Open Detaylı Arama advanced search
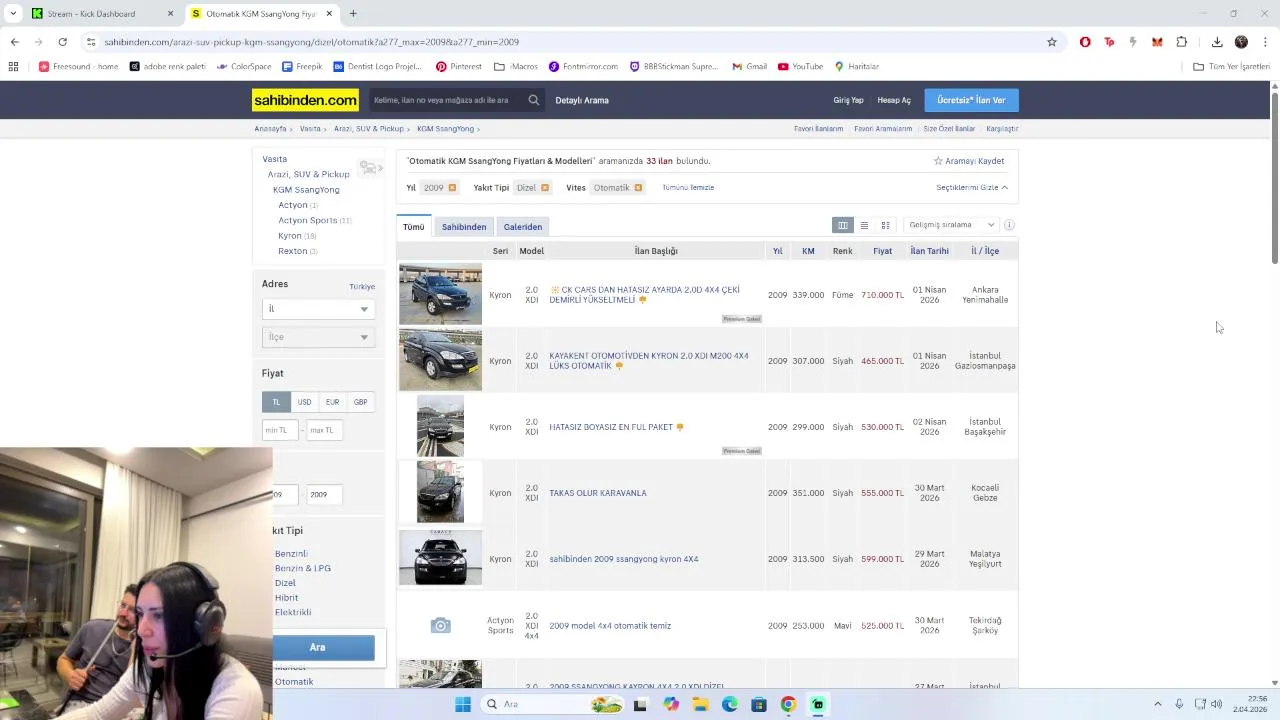The width and height of the screenshot is (1280, 720). pyautogui.click(x=582, y=100)
